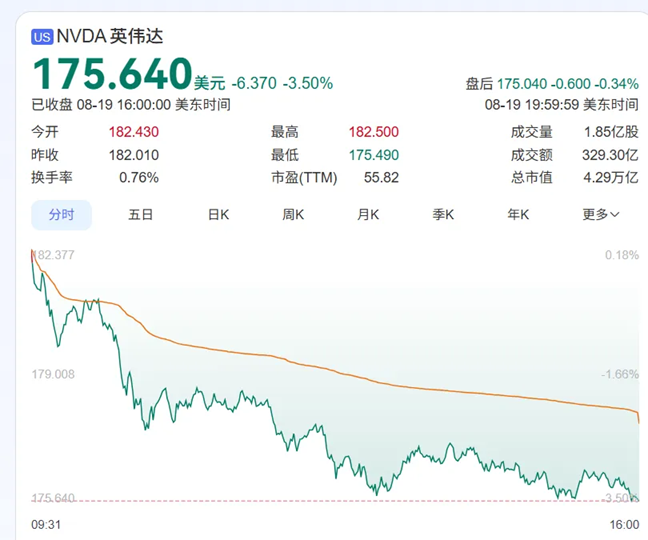Open the 年K yearly chart tab
The width and height of the screenshot is (648, 540).
(x=518, y=214)
